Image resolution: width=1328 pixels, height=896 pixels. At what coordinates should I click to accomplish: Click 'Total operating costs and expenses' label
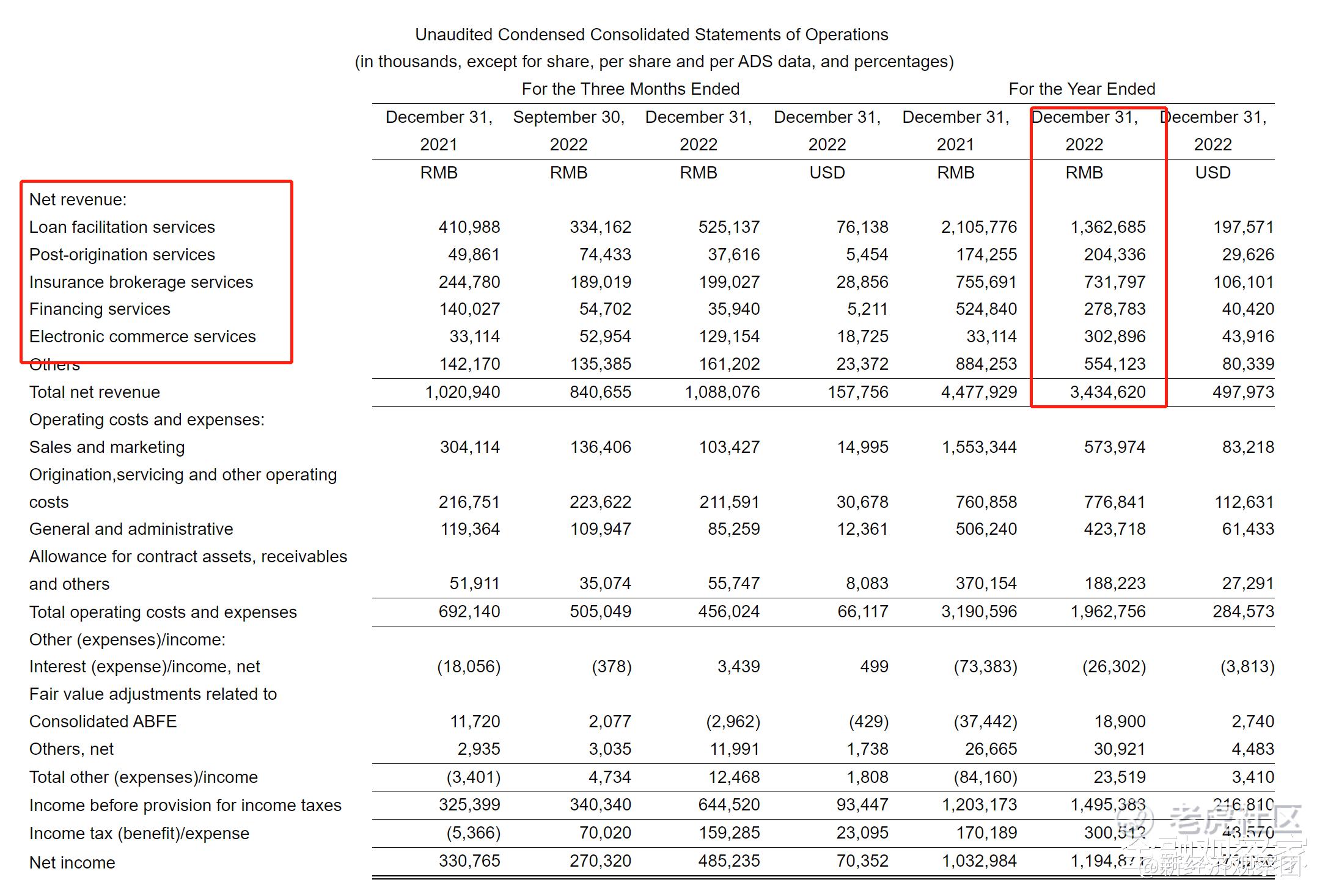pos(163,612)
